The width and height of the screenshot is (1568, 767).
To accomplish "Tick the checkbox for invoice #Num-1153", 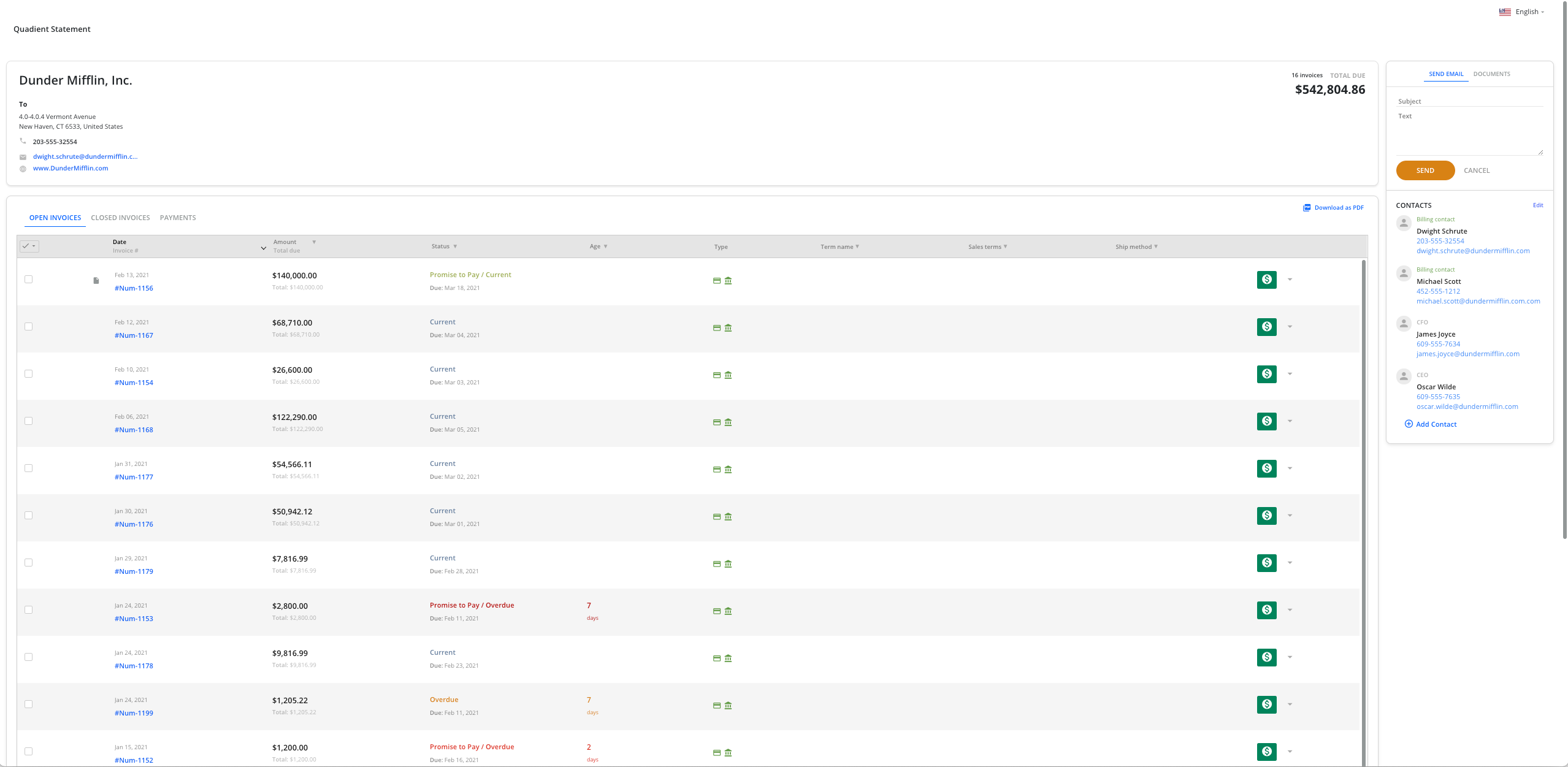I will coord(29,610).
